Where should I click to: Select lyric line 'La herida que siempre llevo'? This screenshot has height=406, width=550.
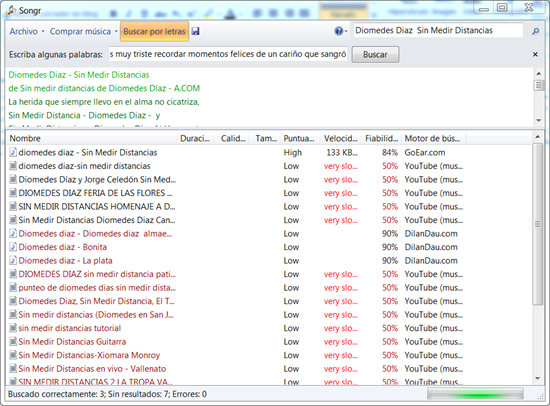(x=104, y=102)
